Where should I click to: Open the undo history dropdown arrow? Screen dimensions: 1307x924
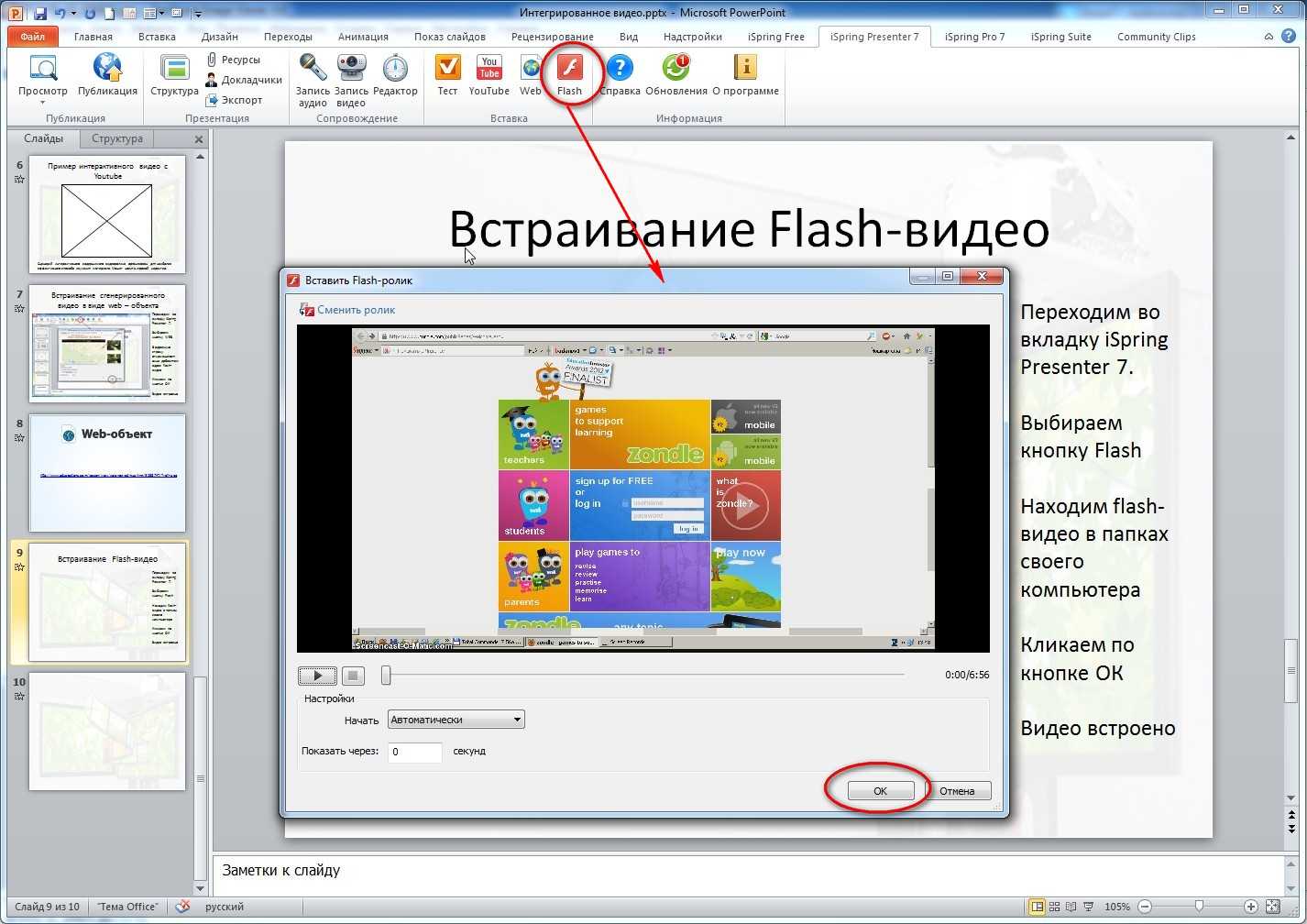[x=72, y=13]
